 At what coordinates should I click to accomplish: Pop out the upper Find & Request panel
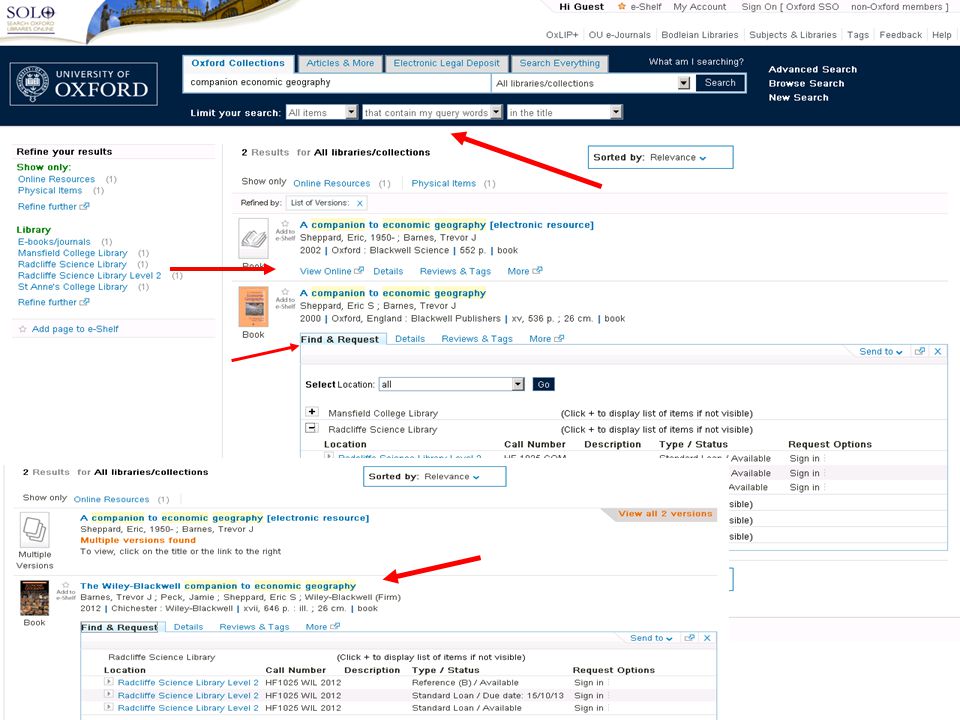(920, 351)
